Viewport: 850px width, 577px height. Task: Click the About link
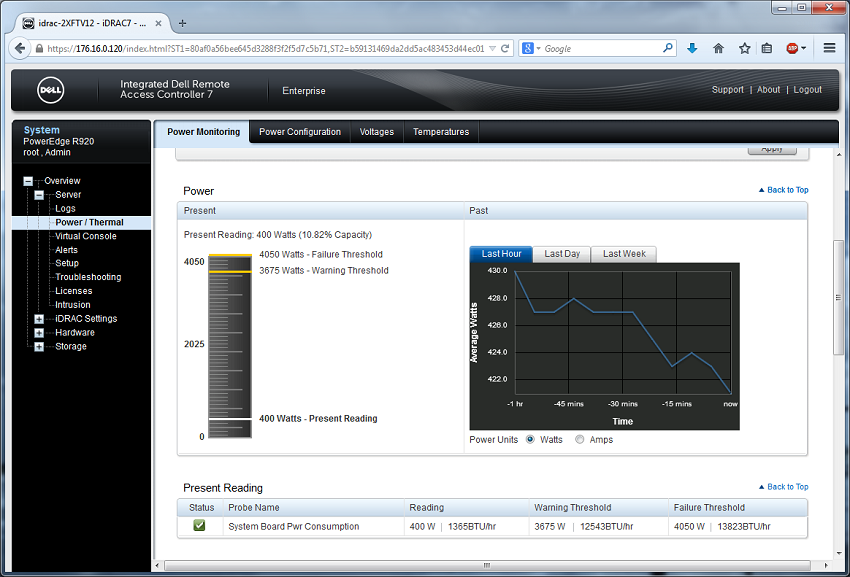click(768, 90)
